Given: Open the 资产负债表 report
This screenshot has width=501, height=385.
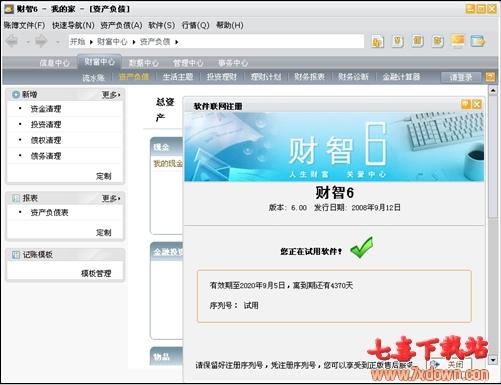Looking at the screenshot, I should pyautogui.click(x=49, y=212).
